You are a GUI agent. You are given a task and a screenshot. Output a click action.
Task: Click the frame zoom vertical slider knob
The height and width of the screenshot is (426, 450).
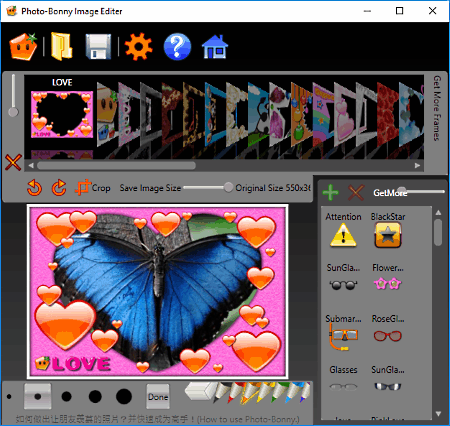point(13,112)
